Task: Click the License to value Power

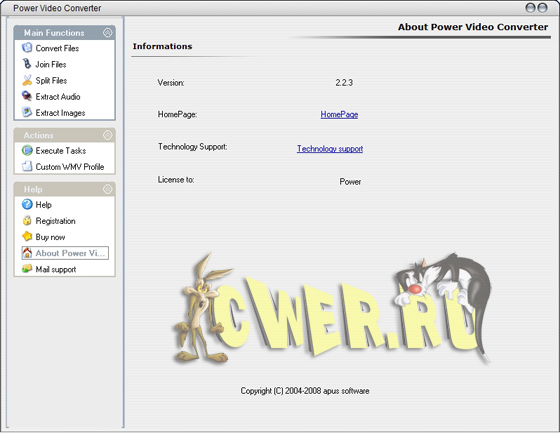Action: (x=350, y=182)
